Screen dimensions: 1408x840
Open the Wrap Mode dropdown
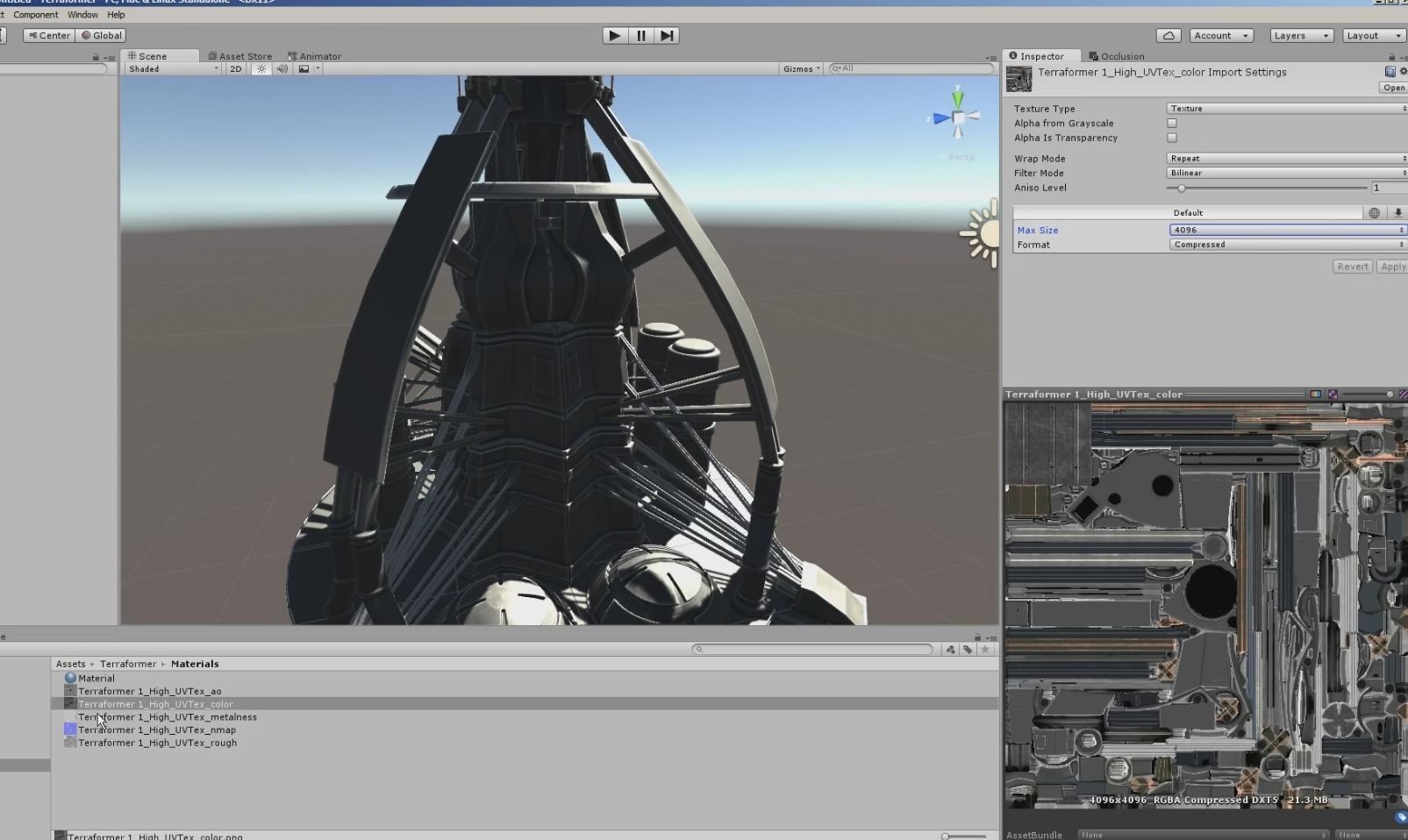(1287, 159)
